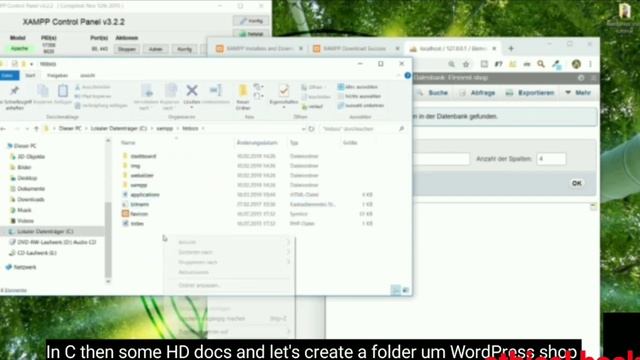Click xampp in the breadcrumb path
The width and height of the screenshot is (640, 360).
[164, 129]
